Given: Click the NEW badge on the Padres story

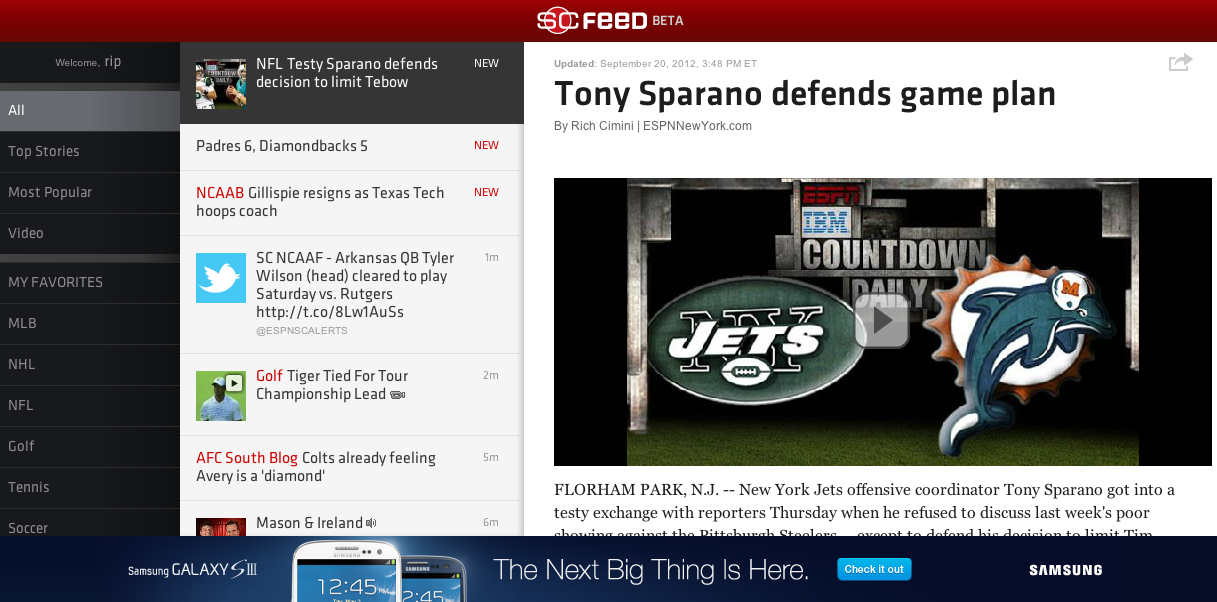Looking at the screenshot, I should point(486,146).
